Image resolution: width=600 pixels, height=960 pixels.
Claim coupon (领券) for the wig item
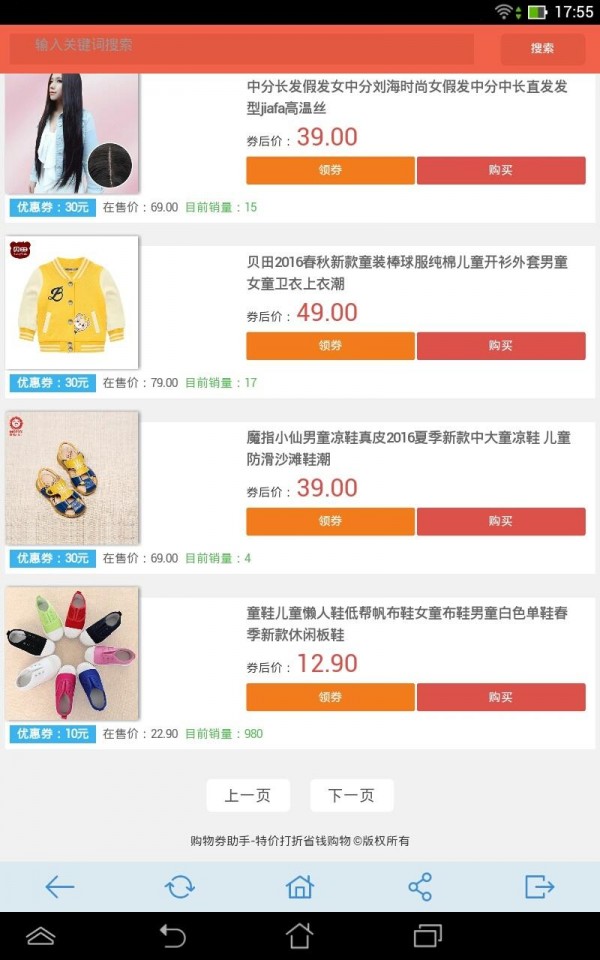click(331, 170)
